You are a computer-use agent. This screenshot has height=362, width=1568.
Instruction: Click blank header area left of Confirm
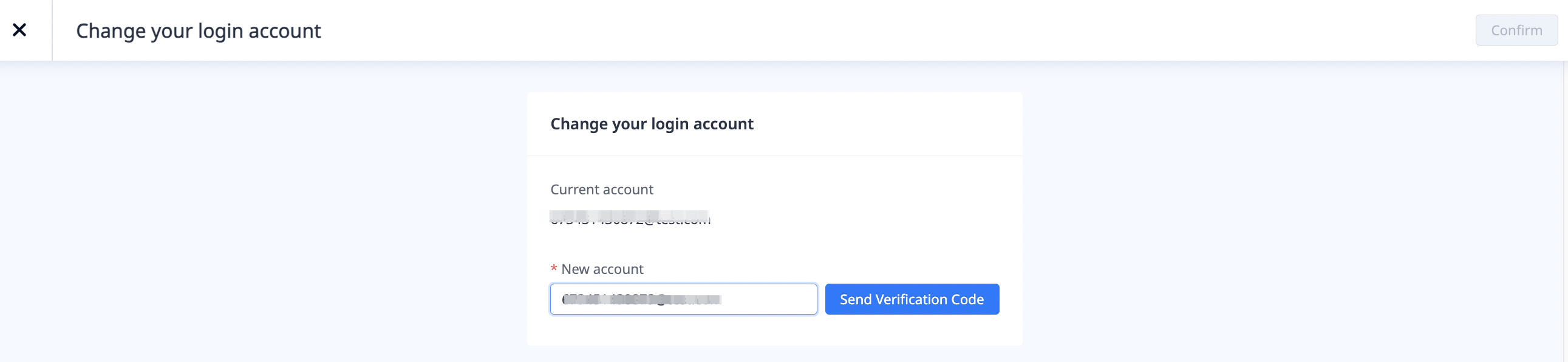tap(913, 30)
